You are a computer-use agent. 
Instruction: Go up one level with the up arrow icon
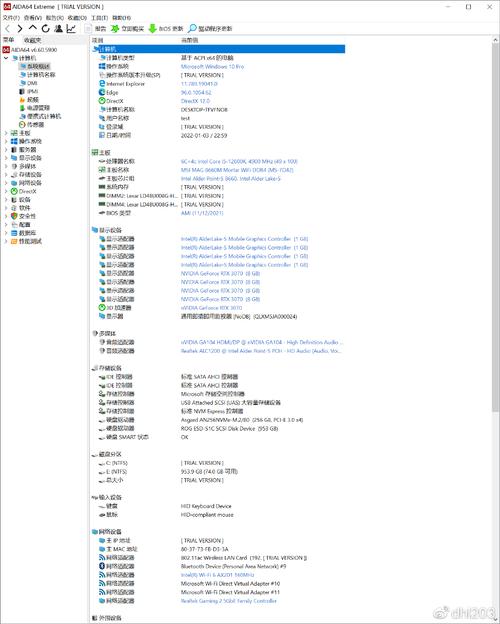[33, 28]
